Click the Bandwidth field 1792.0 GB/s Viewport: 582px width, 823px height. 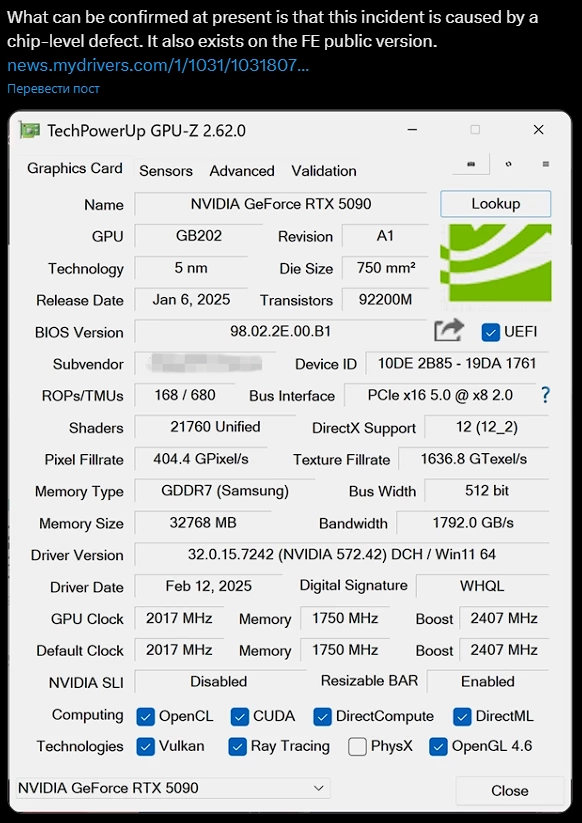tap(473, 523)
